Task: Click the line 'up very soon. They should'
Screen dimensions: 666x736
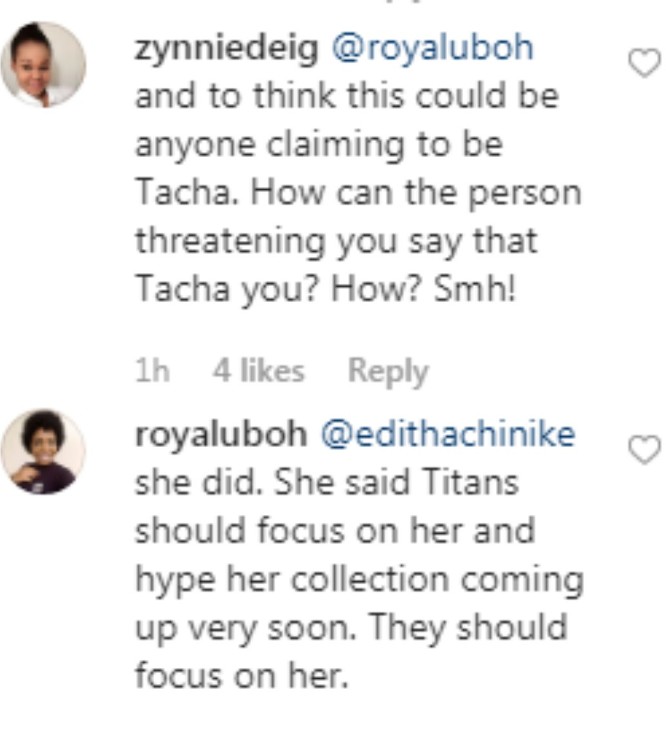Action: click(352, 628)
